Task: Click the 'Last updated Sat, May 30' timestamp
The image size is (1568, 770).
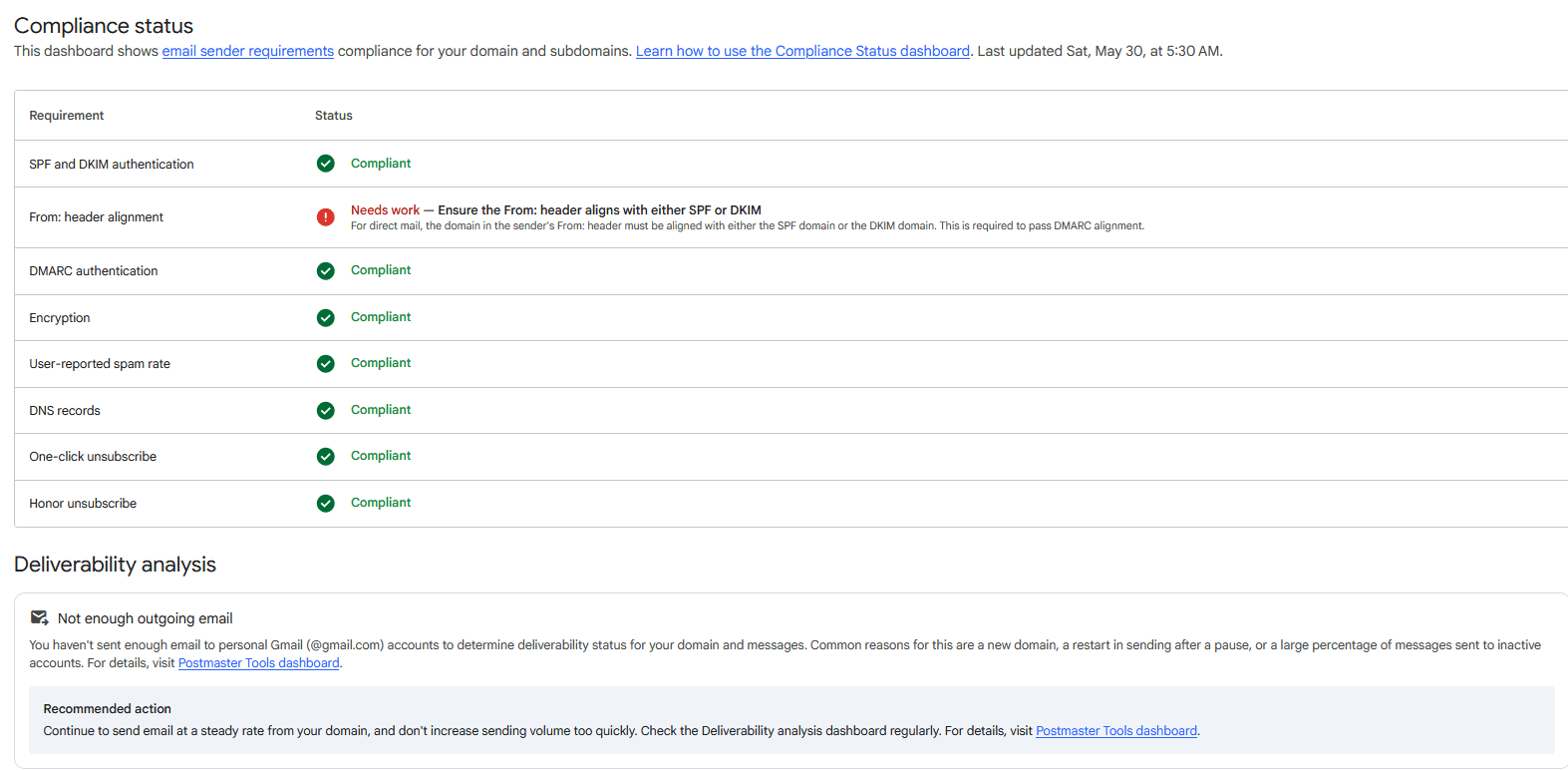Action: coord(1099,51)
